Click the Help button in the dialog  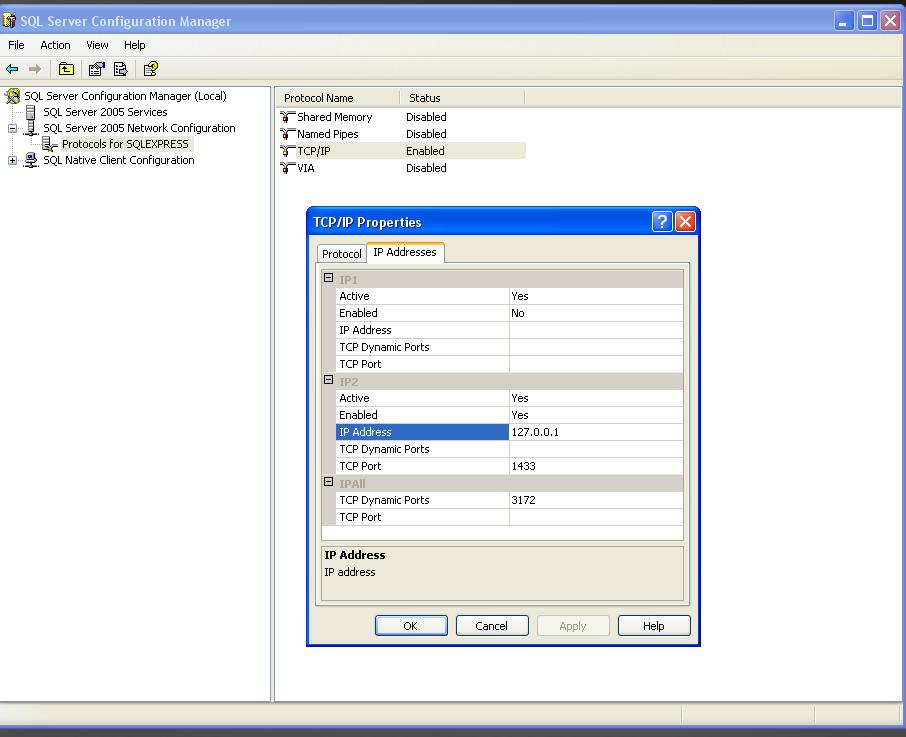[x=653, y=626]
